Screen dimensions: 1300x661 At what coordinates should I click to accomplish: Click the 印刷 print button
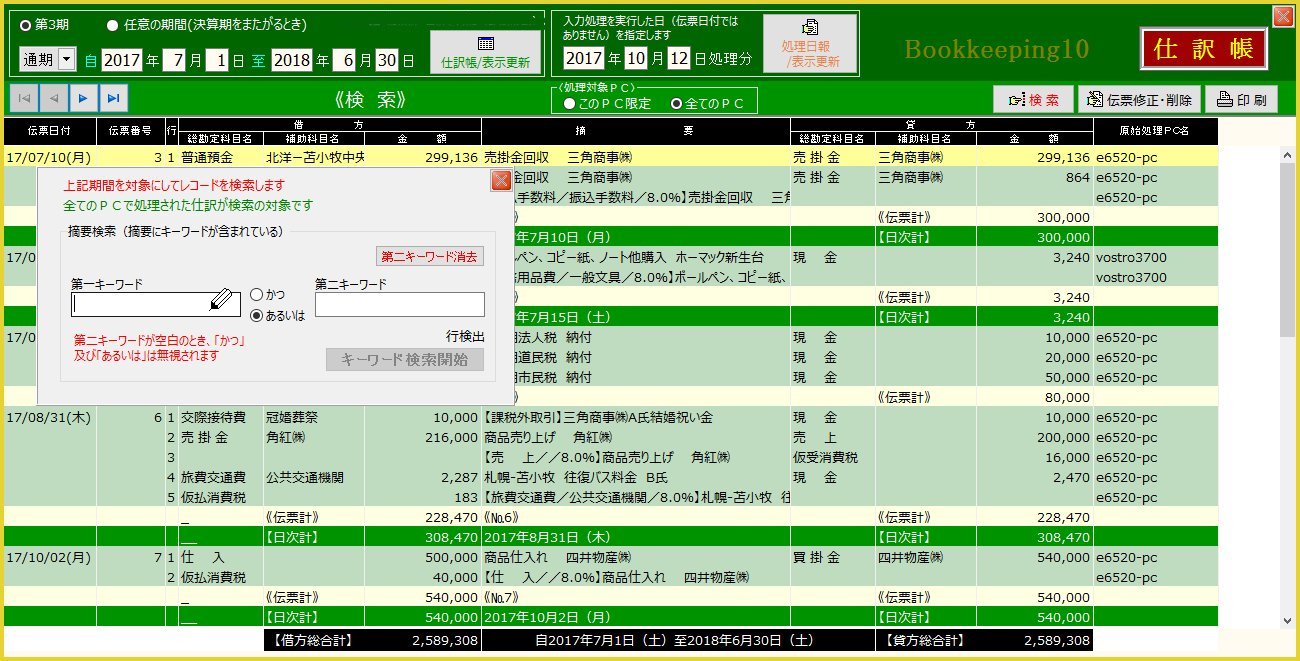pyautogui.click(x=1240, y=100)
